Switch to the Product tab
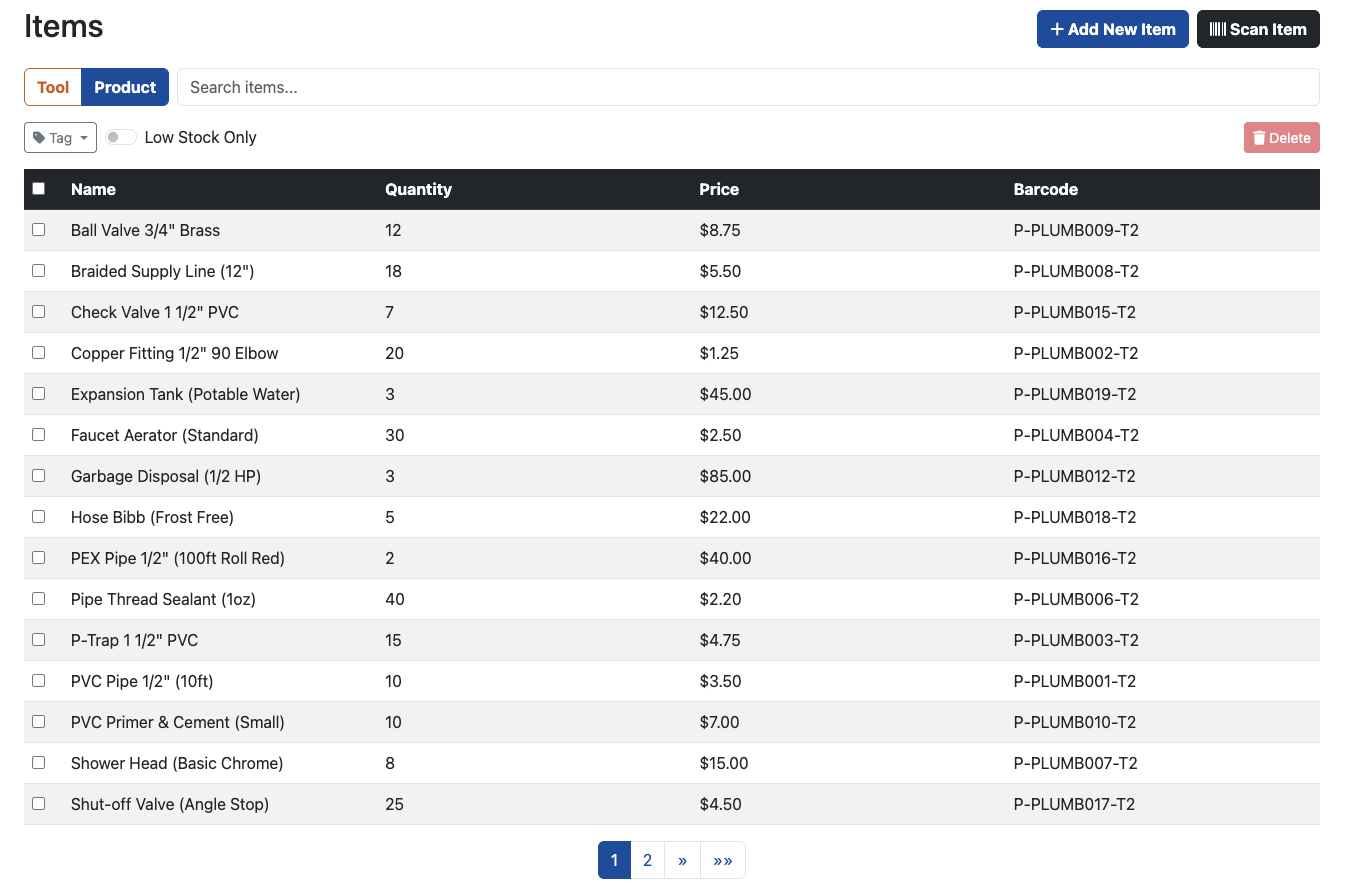Viewport: 1354px width, 892px height. [124, 87]
